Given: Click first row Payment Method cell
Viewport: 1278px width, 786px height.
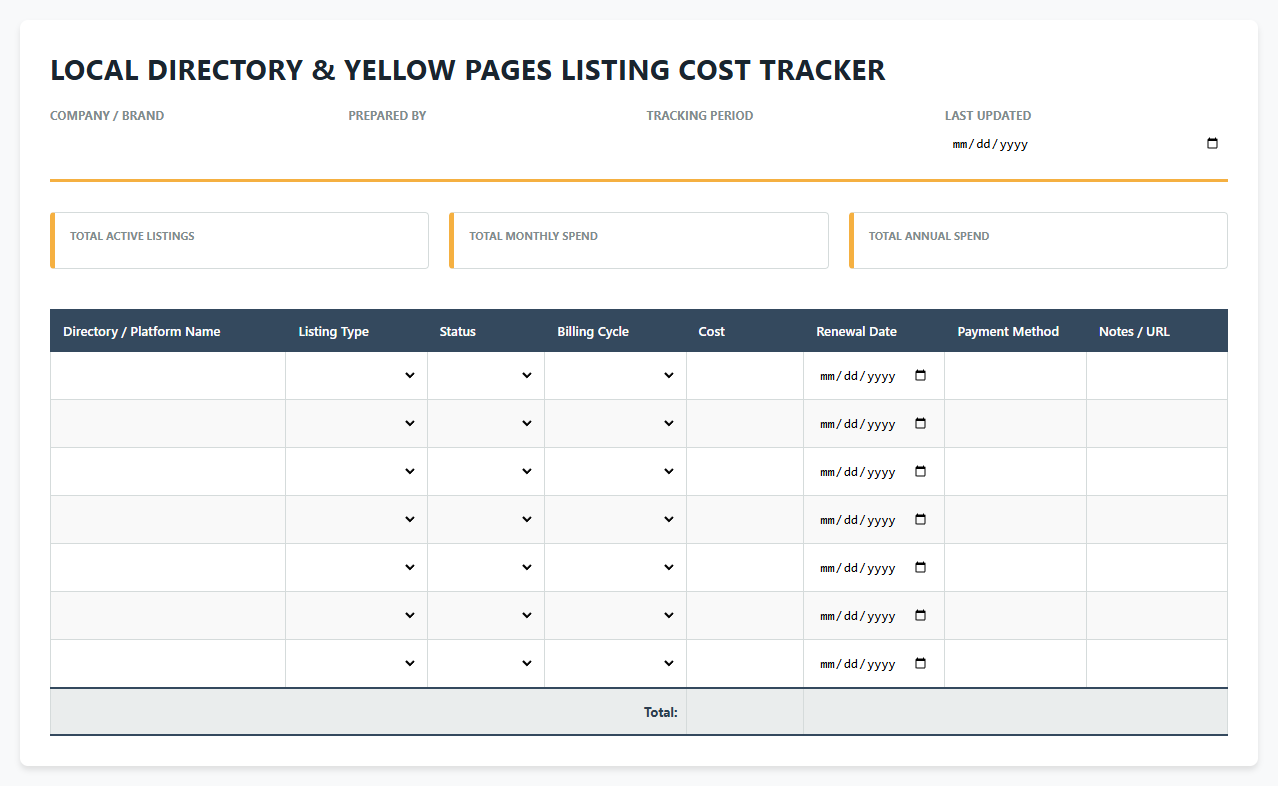Looking at the screenshot, I should tap(1015, 376).
